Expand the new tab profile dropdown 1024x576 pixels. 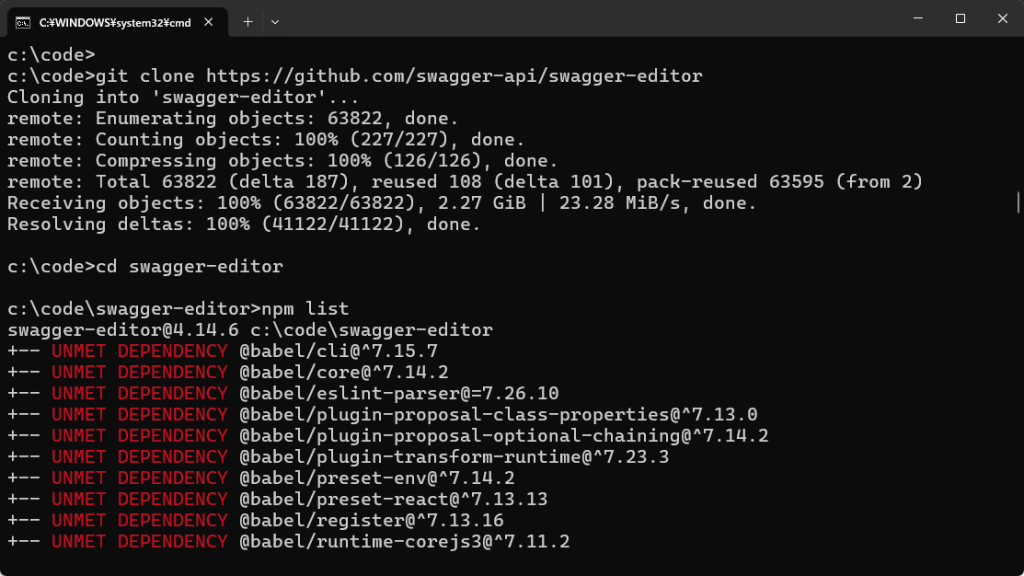click(x=275, y=22)
